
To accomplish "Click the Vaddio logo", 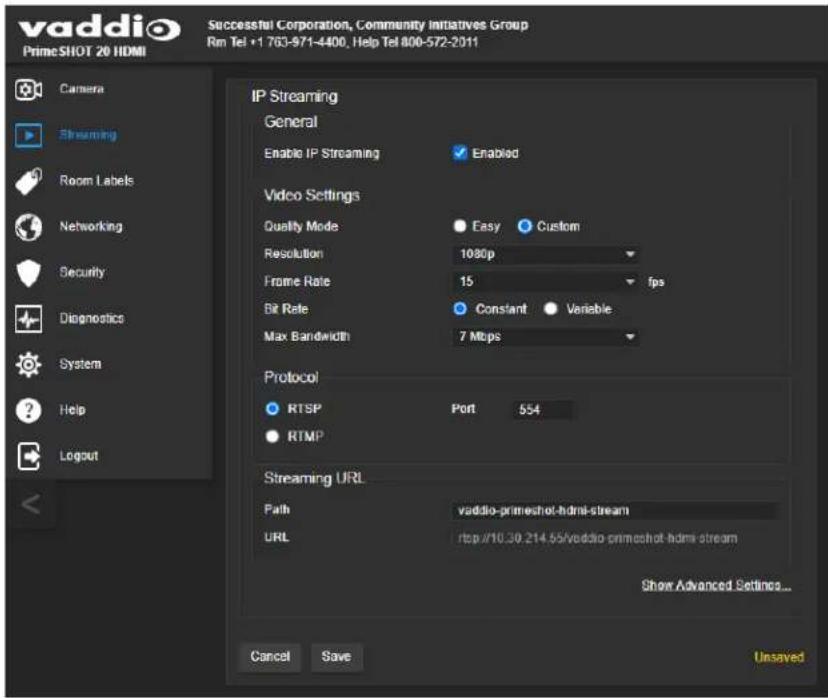I will (99, 28).
